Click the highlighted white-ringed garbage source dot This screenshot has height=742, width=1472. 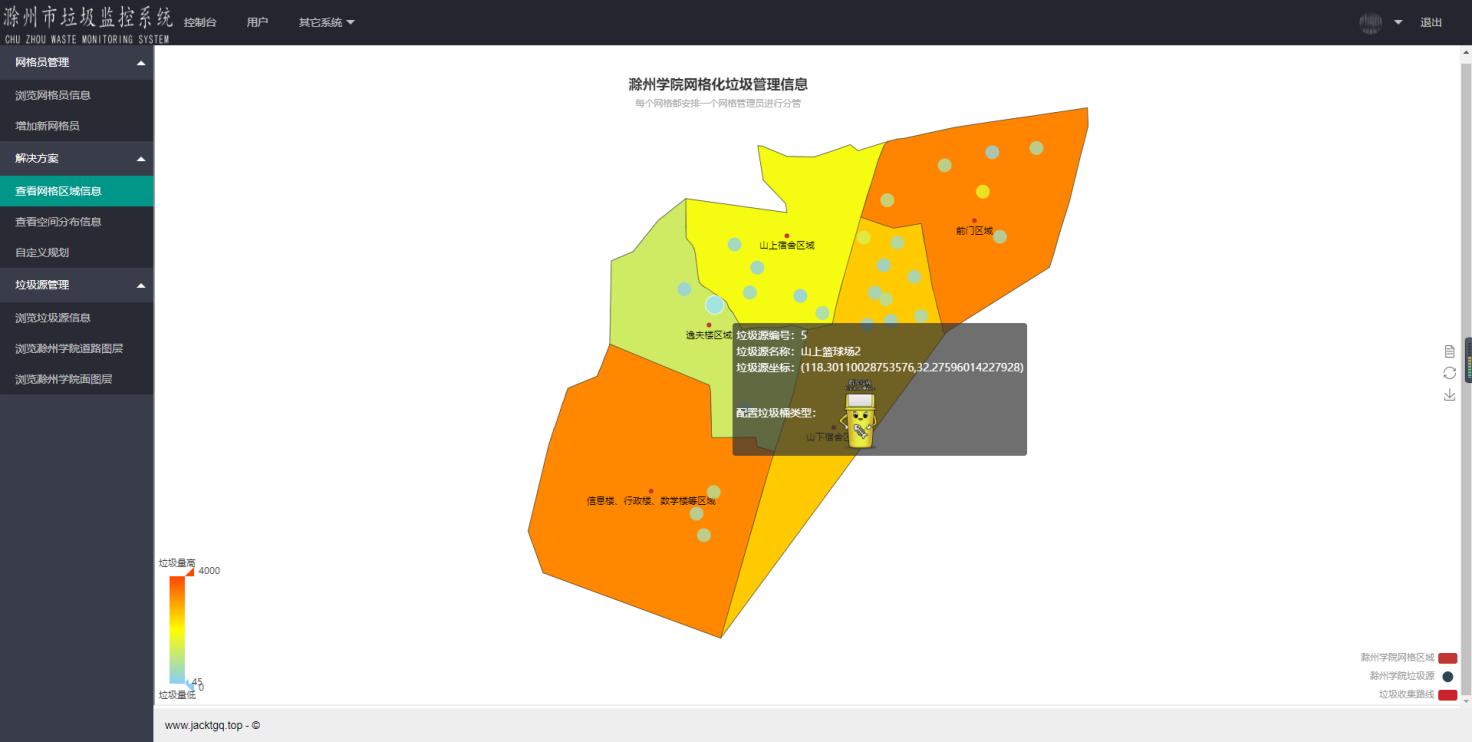(715, 305)
